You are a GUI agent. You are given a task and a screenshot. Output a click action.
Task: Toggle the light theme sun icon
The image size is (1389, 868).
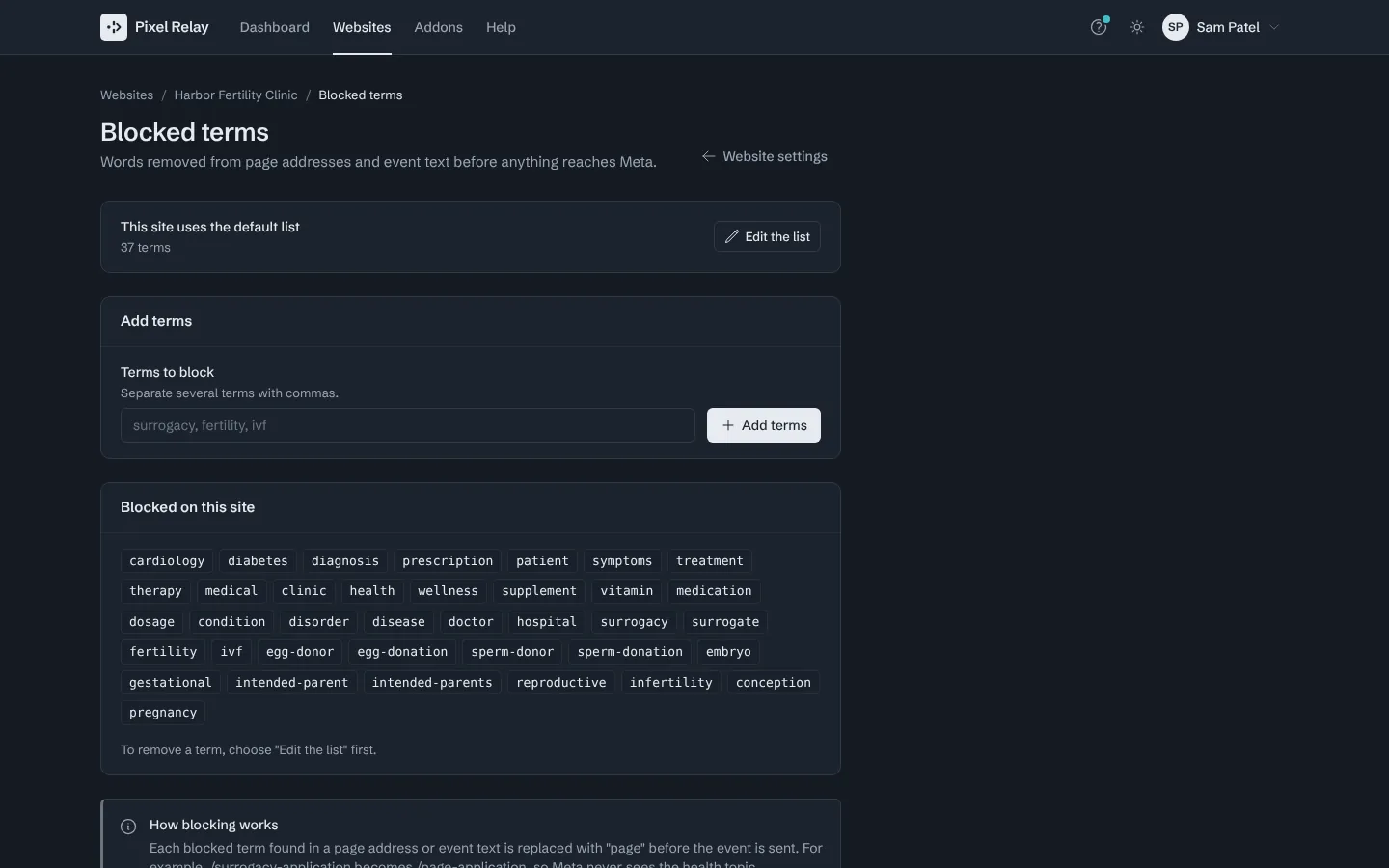click(1137, 27)
